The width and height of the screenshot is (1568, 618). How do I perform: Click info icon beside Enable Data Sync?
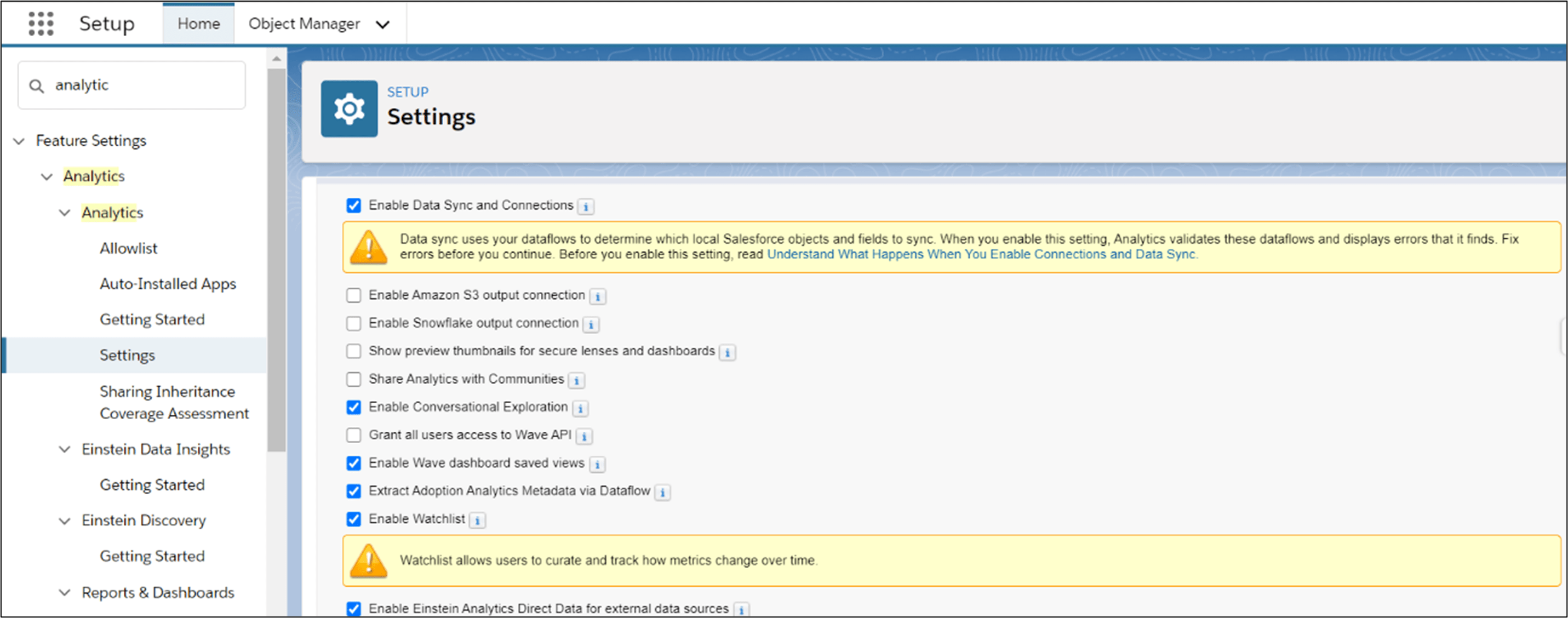(586, 207)
